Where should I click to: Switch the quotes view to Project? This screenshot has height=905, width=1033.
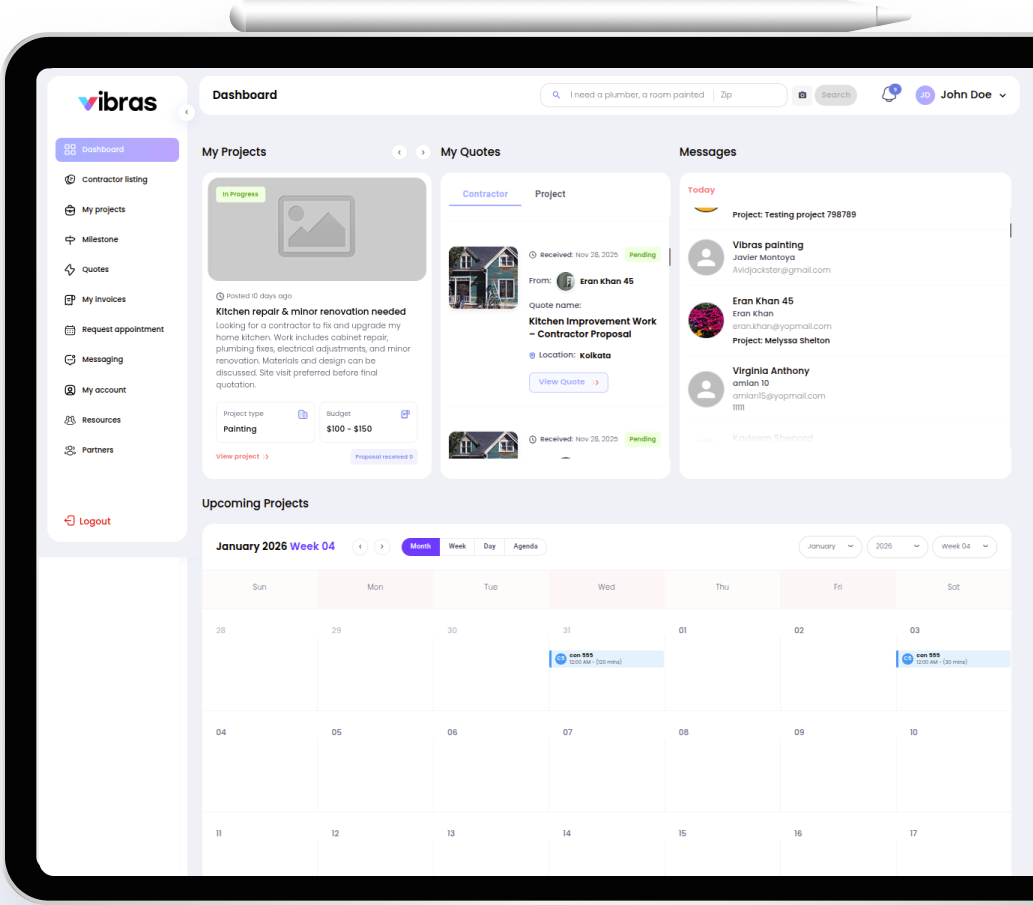pos(550,194)
